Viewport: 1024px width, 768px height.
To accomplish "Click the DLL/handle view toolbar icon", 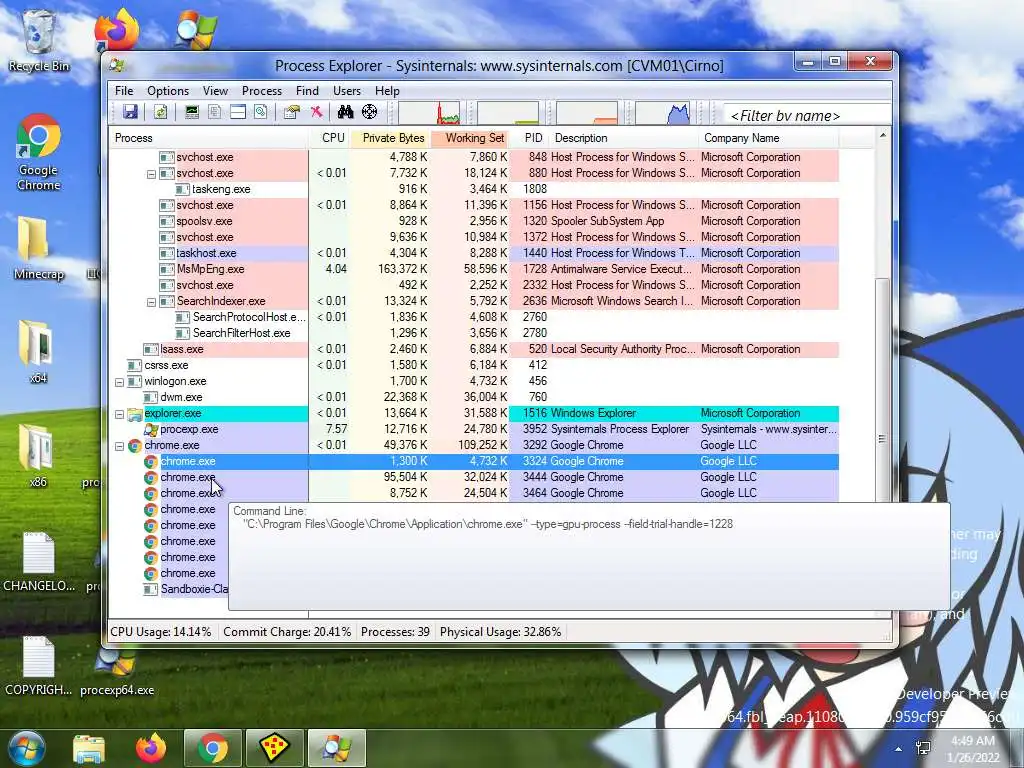I will coord(261,112).
